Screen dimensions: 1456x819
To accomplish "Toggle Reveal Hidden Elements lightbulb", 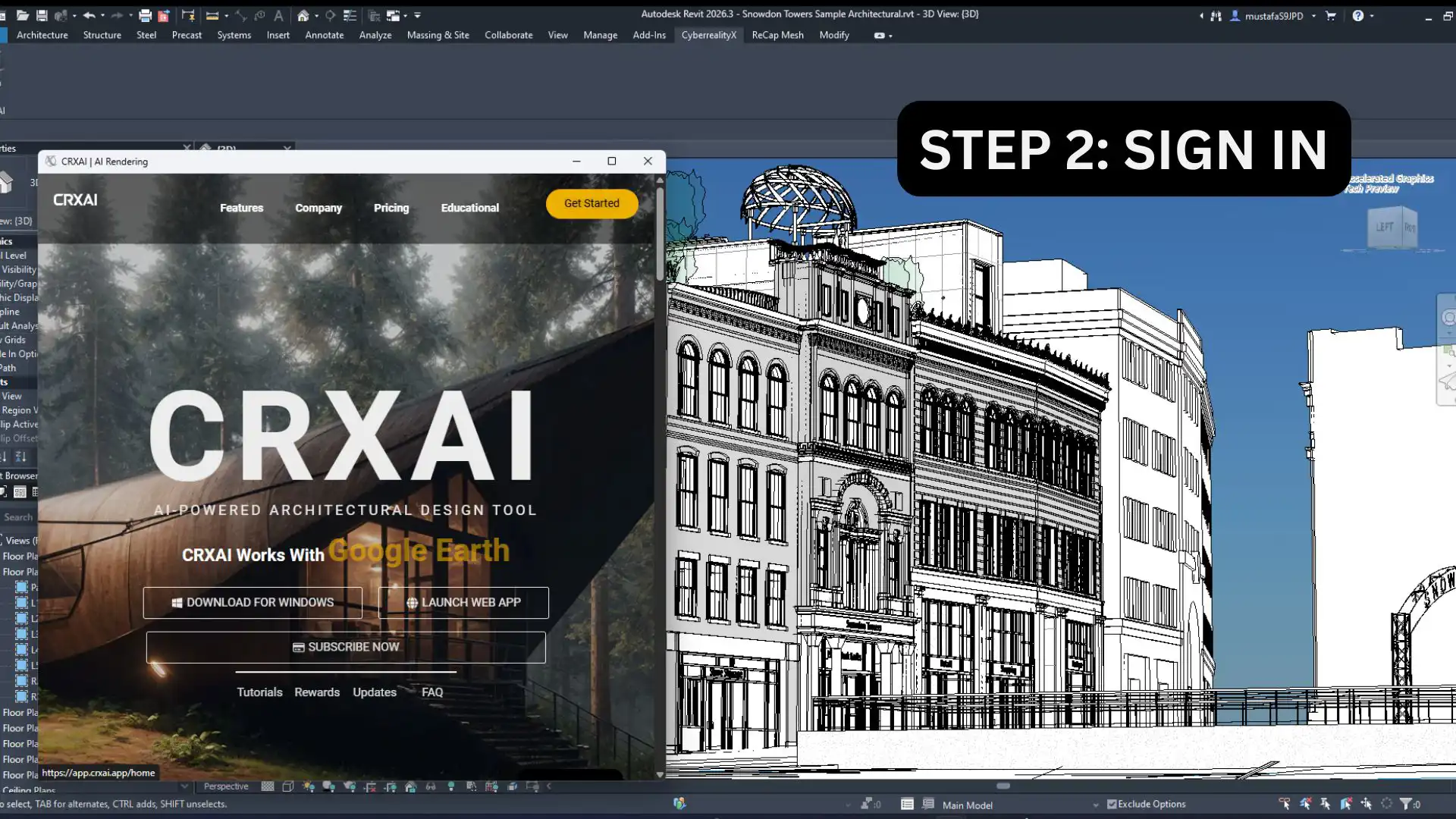I will (x=451, y=786).
